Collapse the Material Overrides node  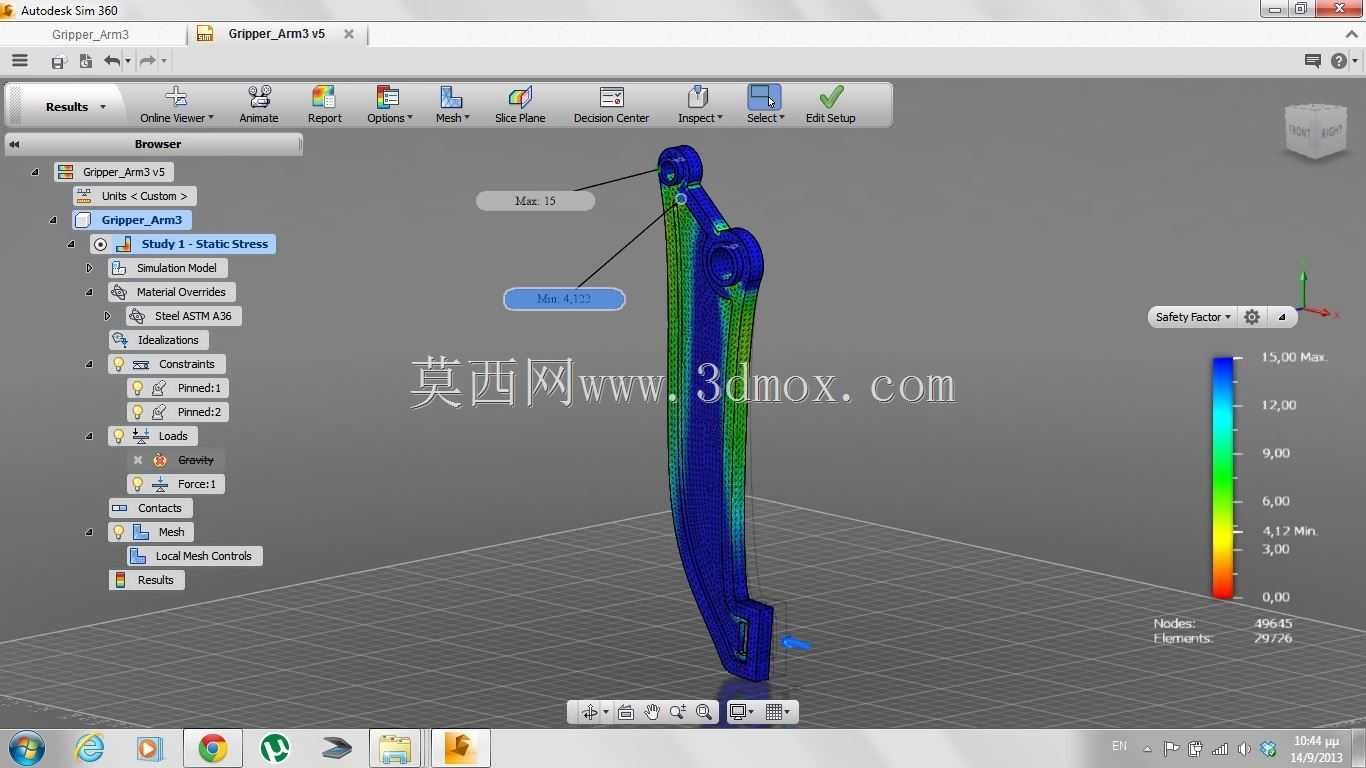(89, 292)
